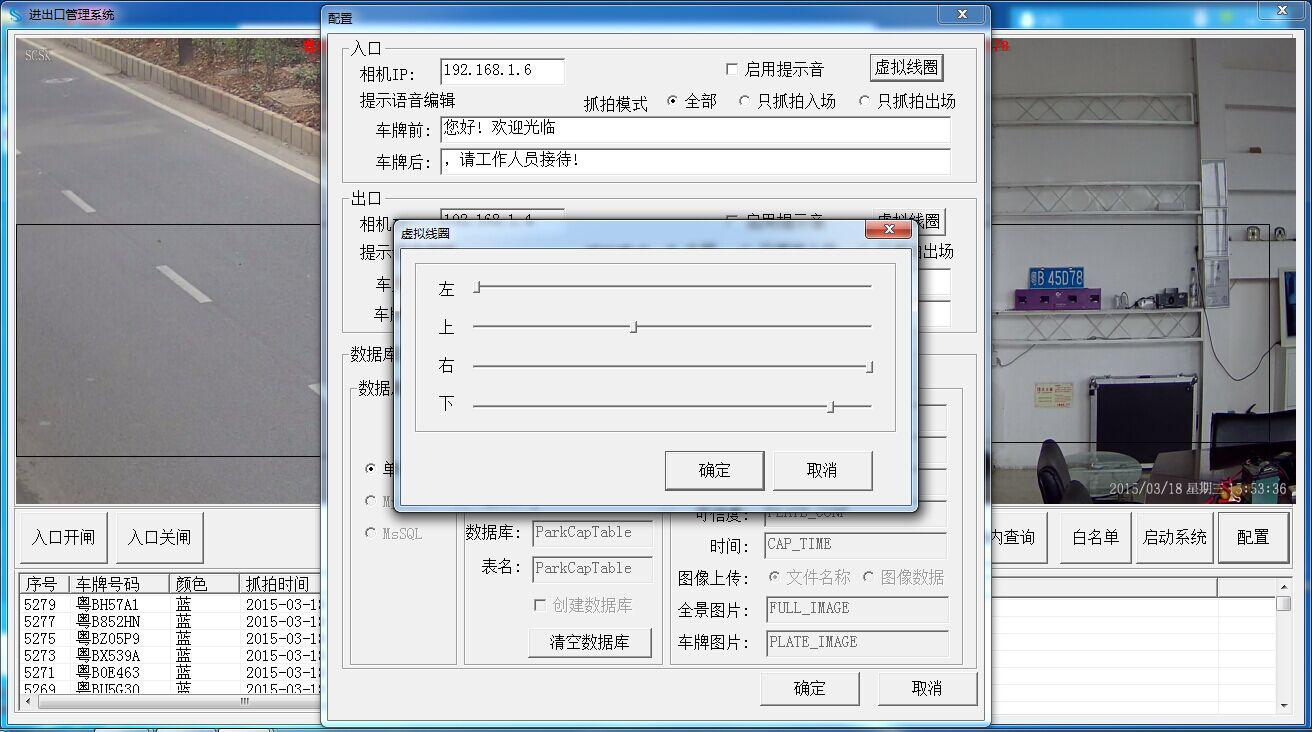This screenshot has height=732, width=1312.
Task: Select plate row 粤BZ05P9
Action: click(108, 638)
